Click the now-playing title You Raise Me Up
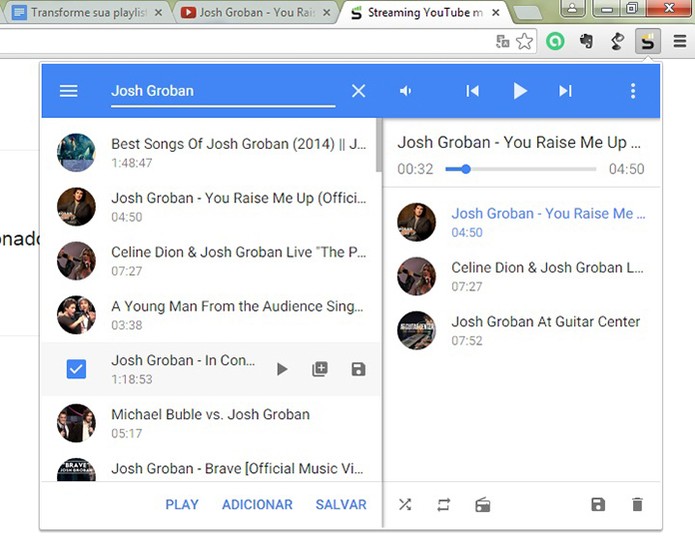 [519, 142]
